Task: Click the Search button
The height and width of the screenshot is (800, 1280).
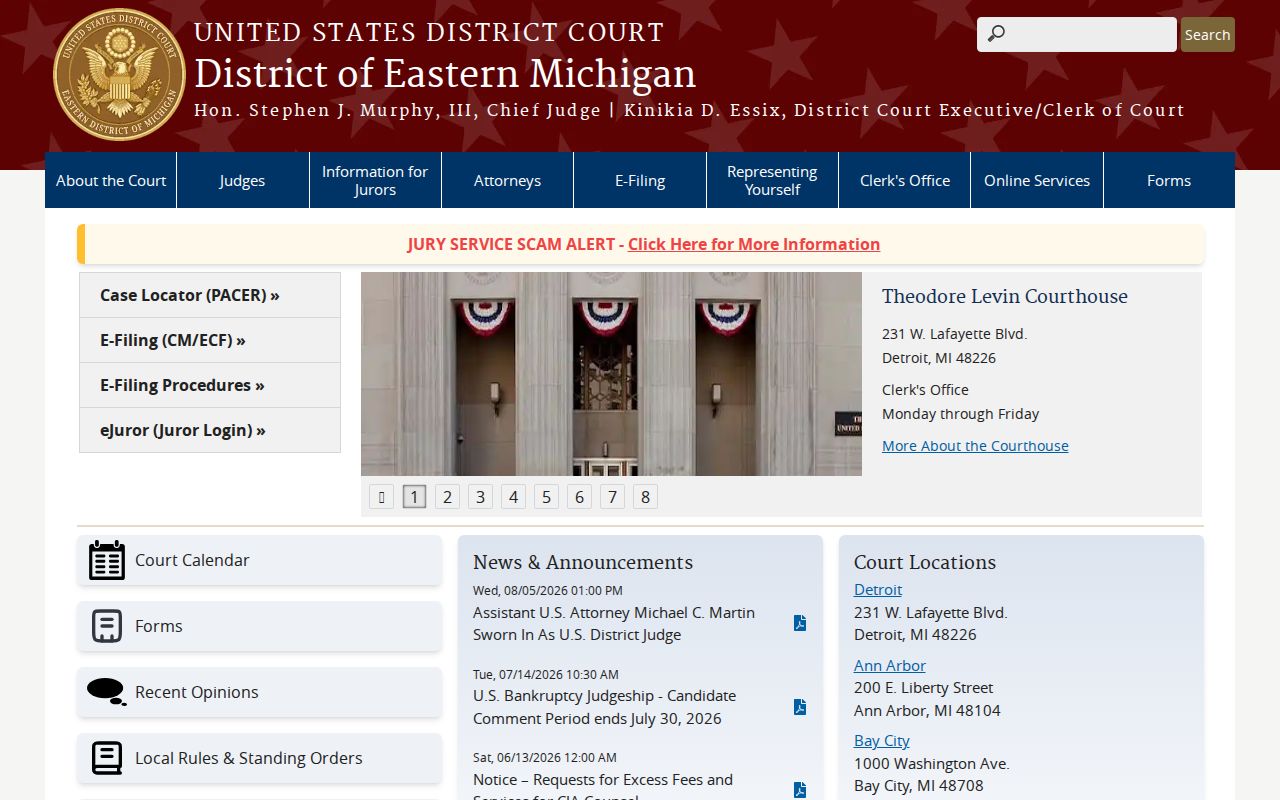Action: click(x=1207, y=34)
